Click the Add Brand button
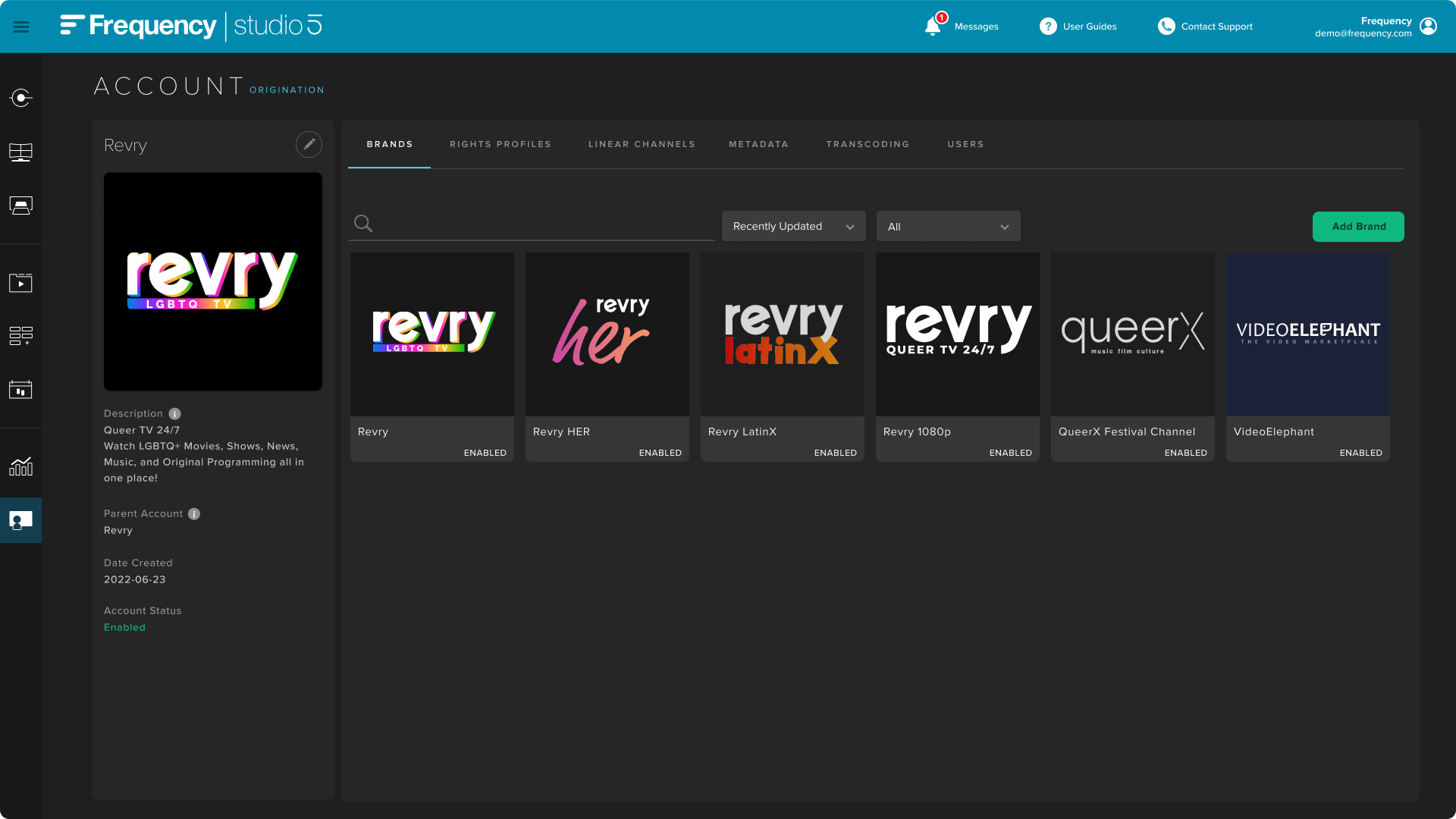 pyautogui.click(x=1358, y=226)
